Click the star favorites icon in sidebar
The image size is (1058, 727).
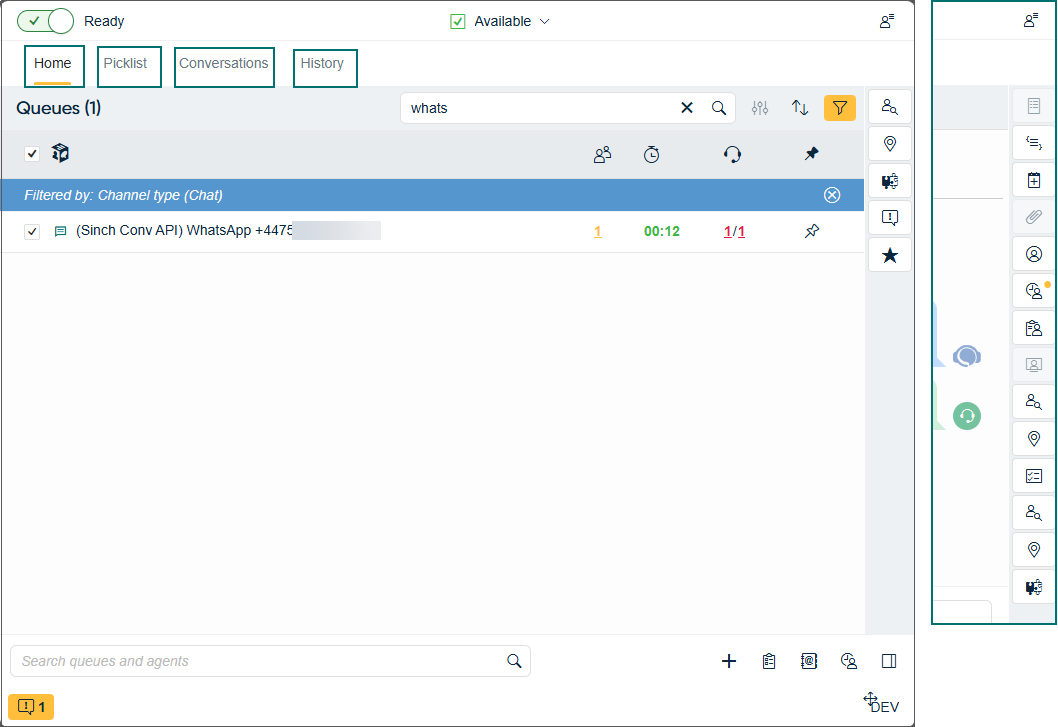click(889, 256)
